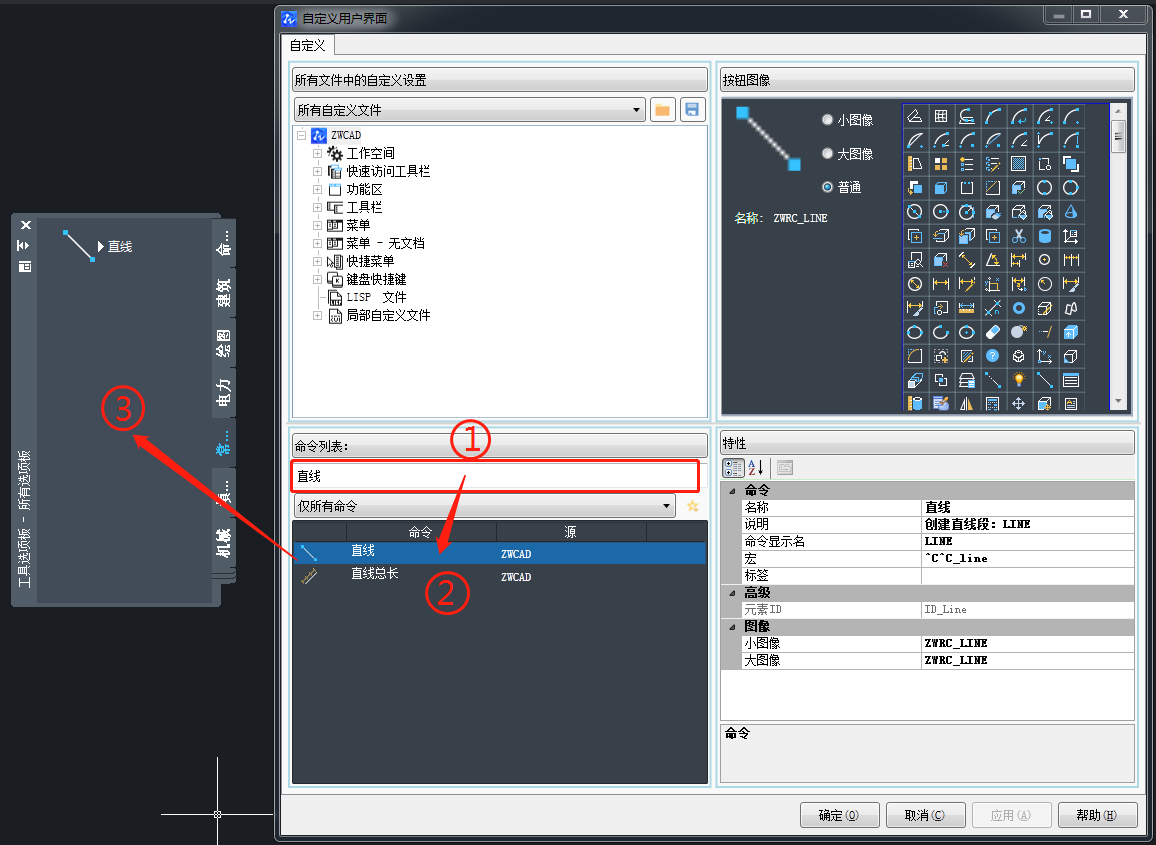1156x845 pixels.
Task: Switch to the 绘图 tool palette tab
Action: [x=224, y=343]
